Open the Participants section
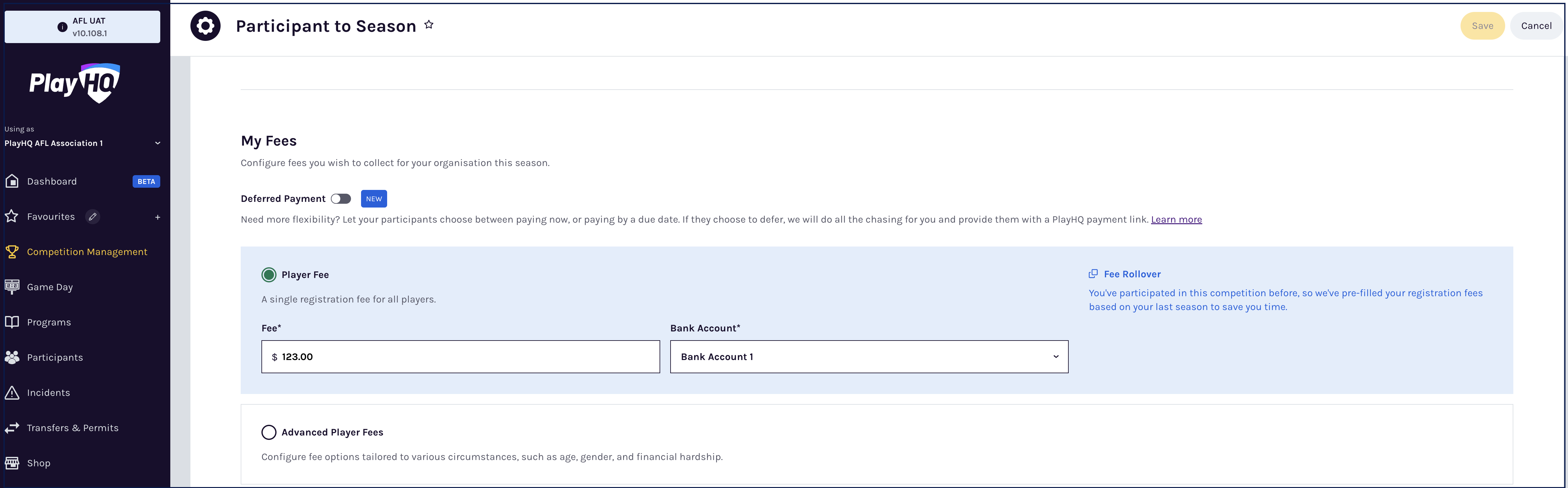This screenshot has height=488, width=1568. click(x=55, y=357)
